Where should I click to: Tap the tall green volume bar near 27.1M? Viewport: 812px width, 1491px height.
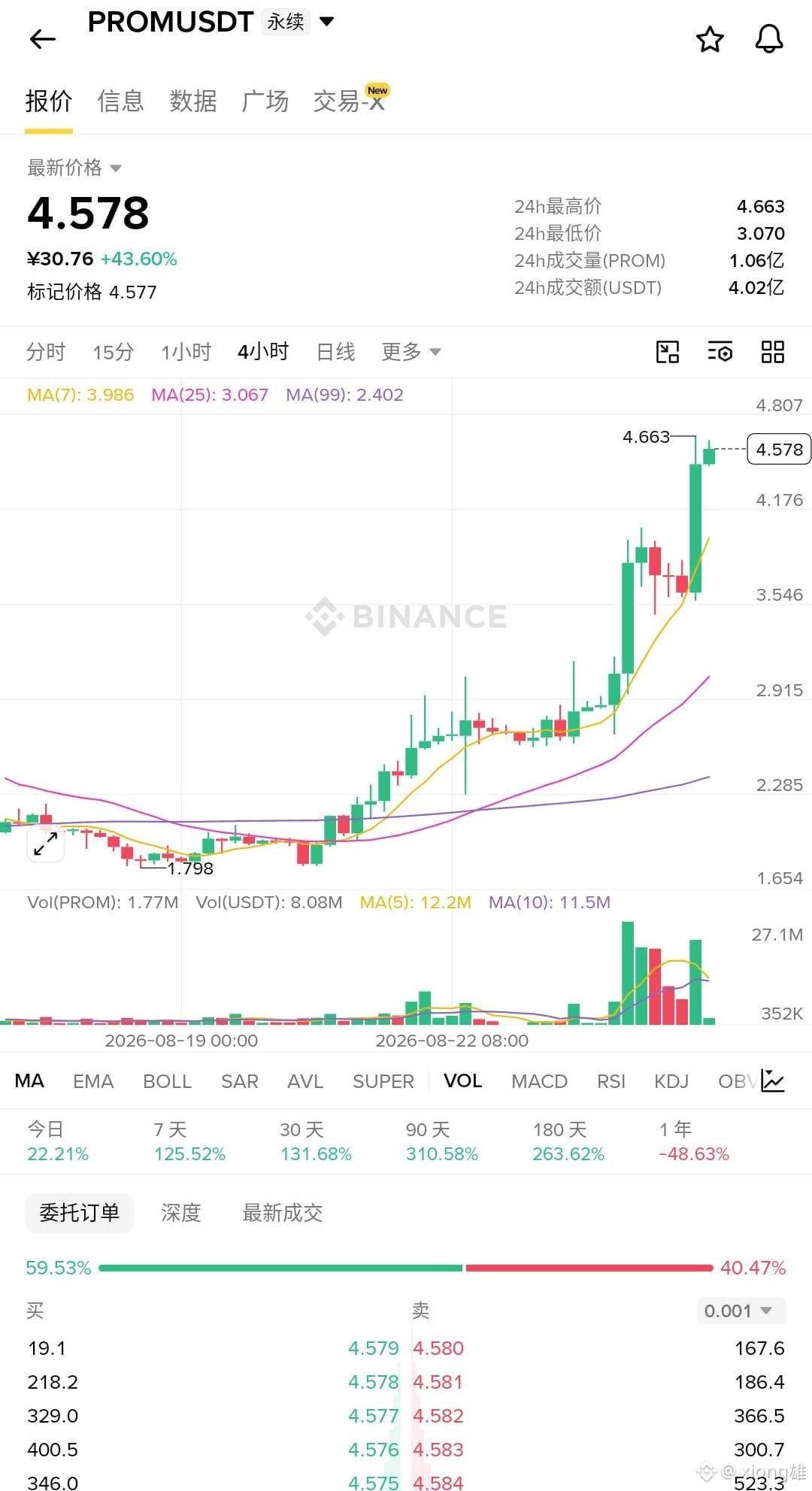tap(628, 973)
